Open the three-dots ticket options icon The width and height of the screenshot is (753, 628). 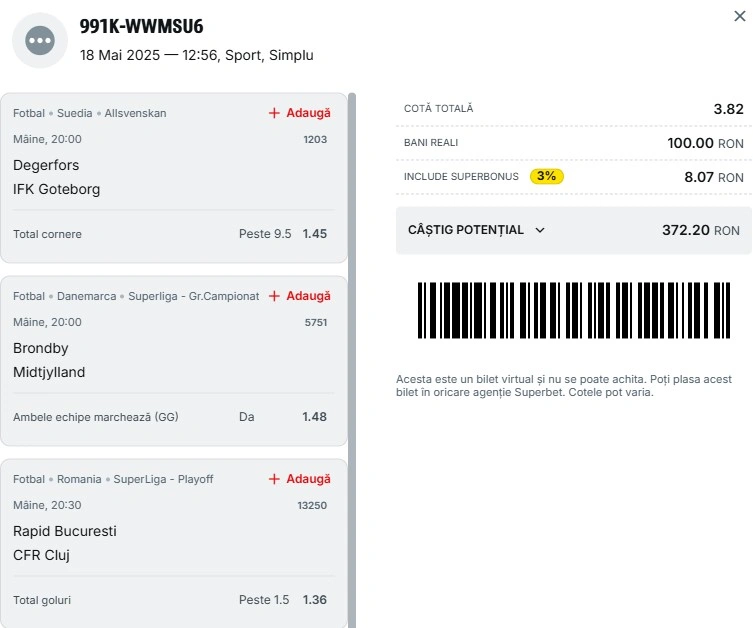pos(40,40)
